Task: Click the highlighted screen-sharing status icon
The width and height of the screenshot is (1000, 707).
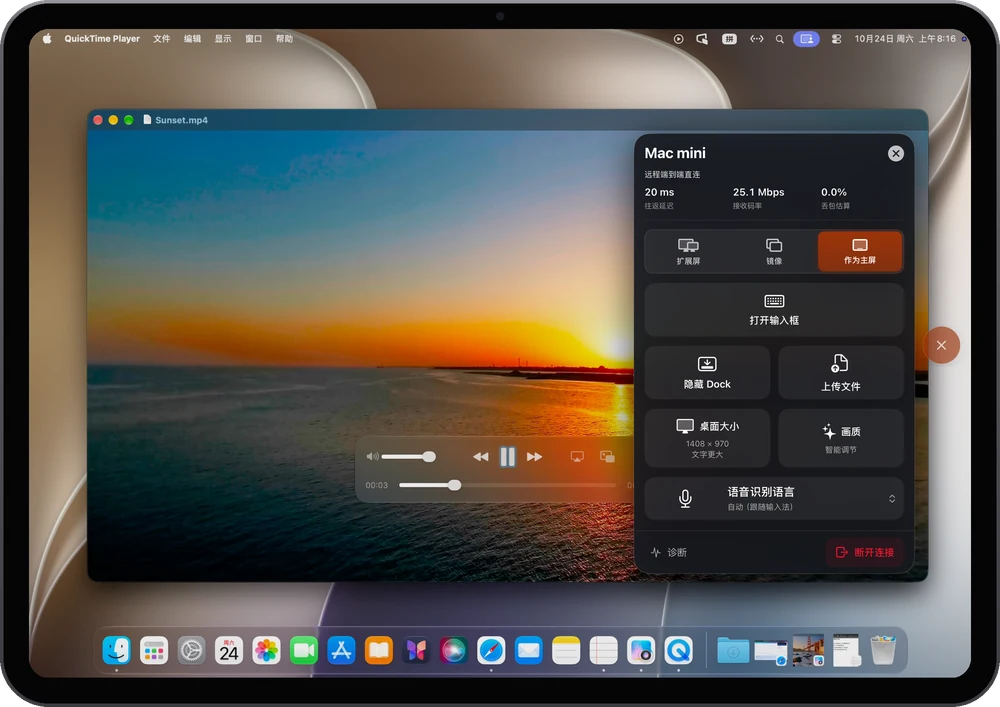Action: click(x=806, y=39)
